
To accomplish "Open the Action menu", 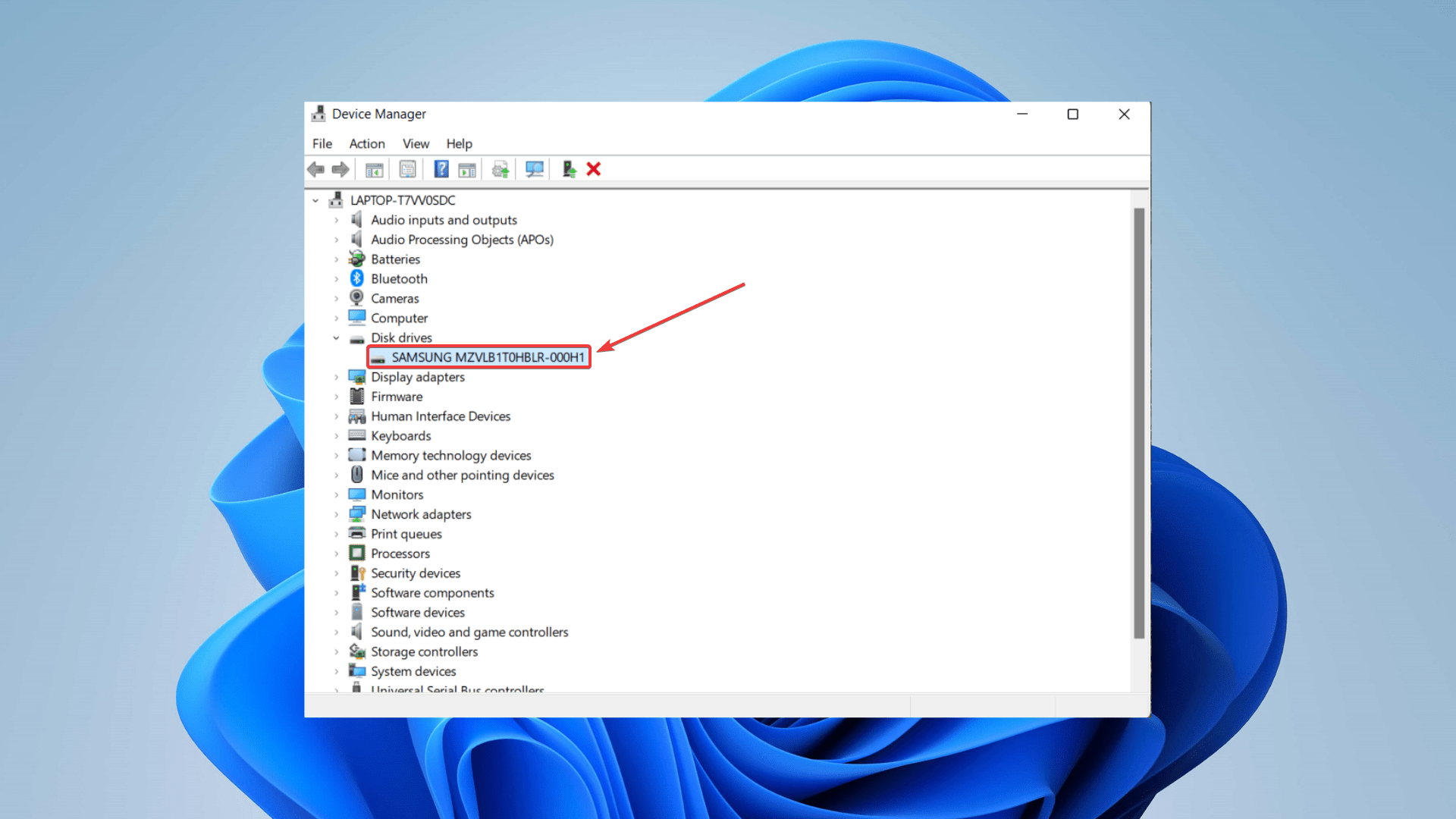I will (366, 143).
